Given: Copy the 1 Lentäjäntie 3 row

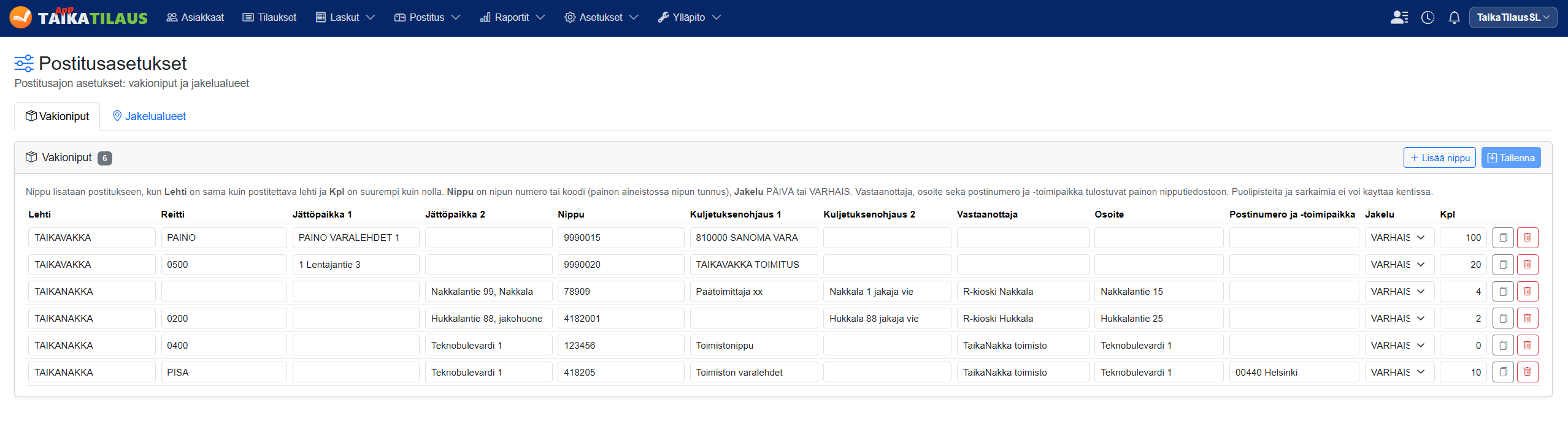Looking at the screenshot, I should coord(1503,265).
